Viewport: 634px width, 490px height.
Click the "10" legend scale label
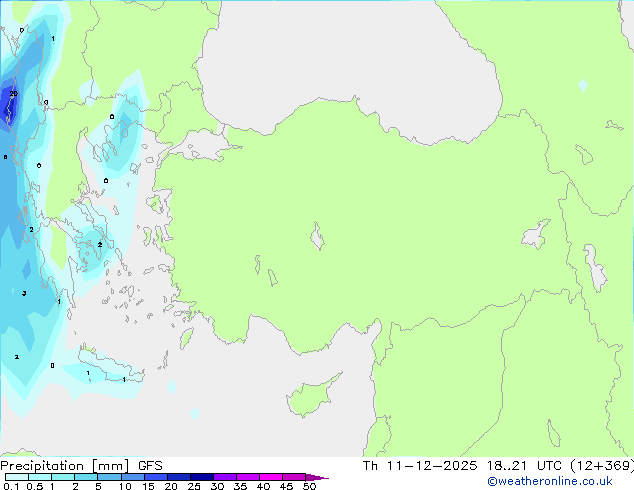(x=125, y=486)
